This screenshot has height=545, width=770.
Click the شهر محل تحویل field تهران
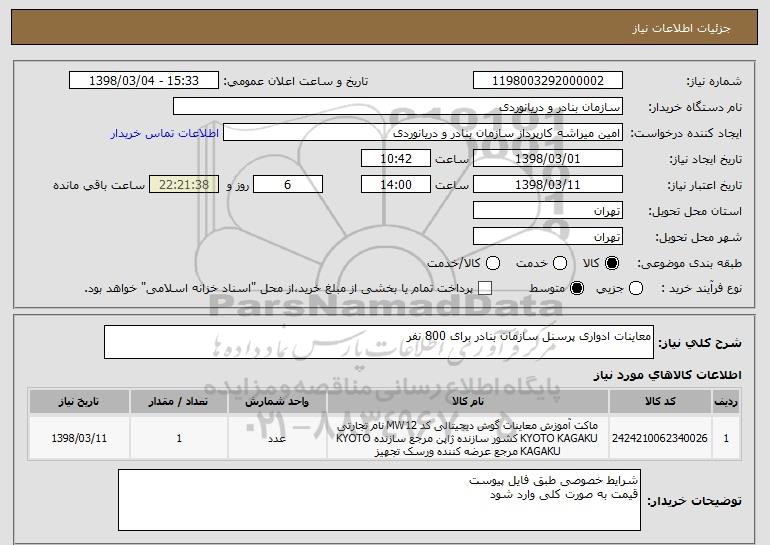(x=548, y=237)
